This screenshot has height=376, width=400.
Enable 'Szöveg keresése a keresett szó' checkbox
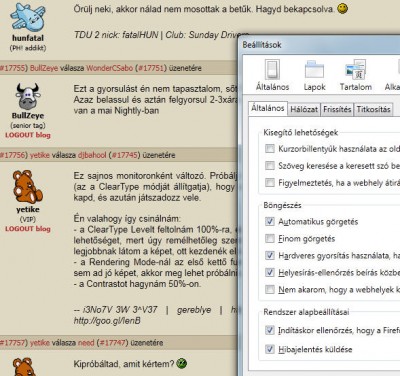[x=270, y=165]
